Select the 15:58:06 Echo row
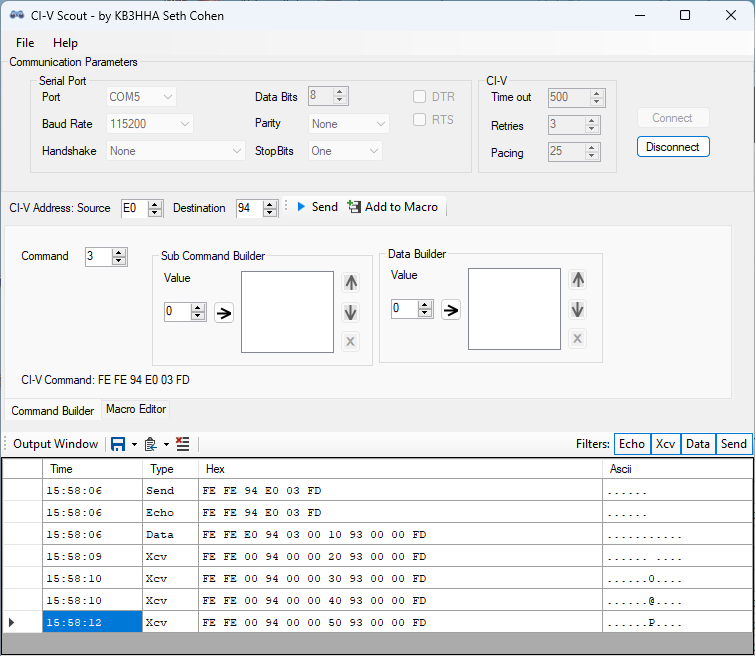This screenshot has height=656, width=756. click(x=378, y=512)
